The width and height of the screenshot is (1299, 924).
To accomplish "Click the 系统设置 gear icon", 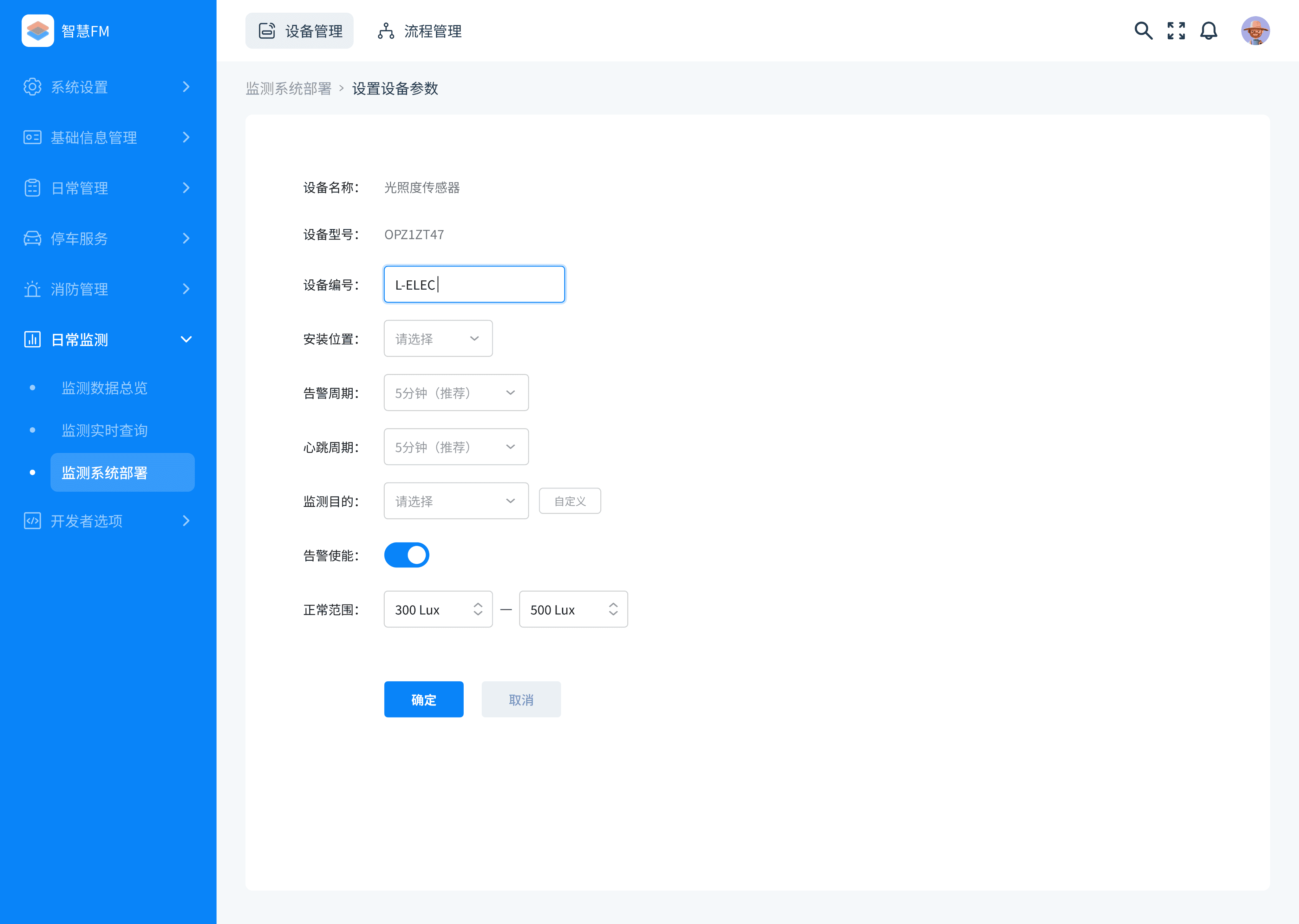I will click(x=32, y=87).
